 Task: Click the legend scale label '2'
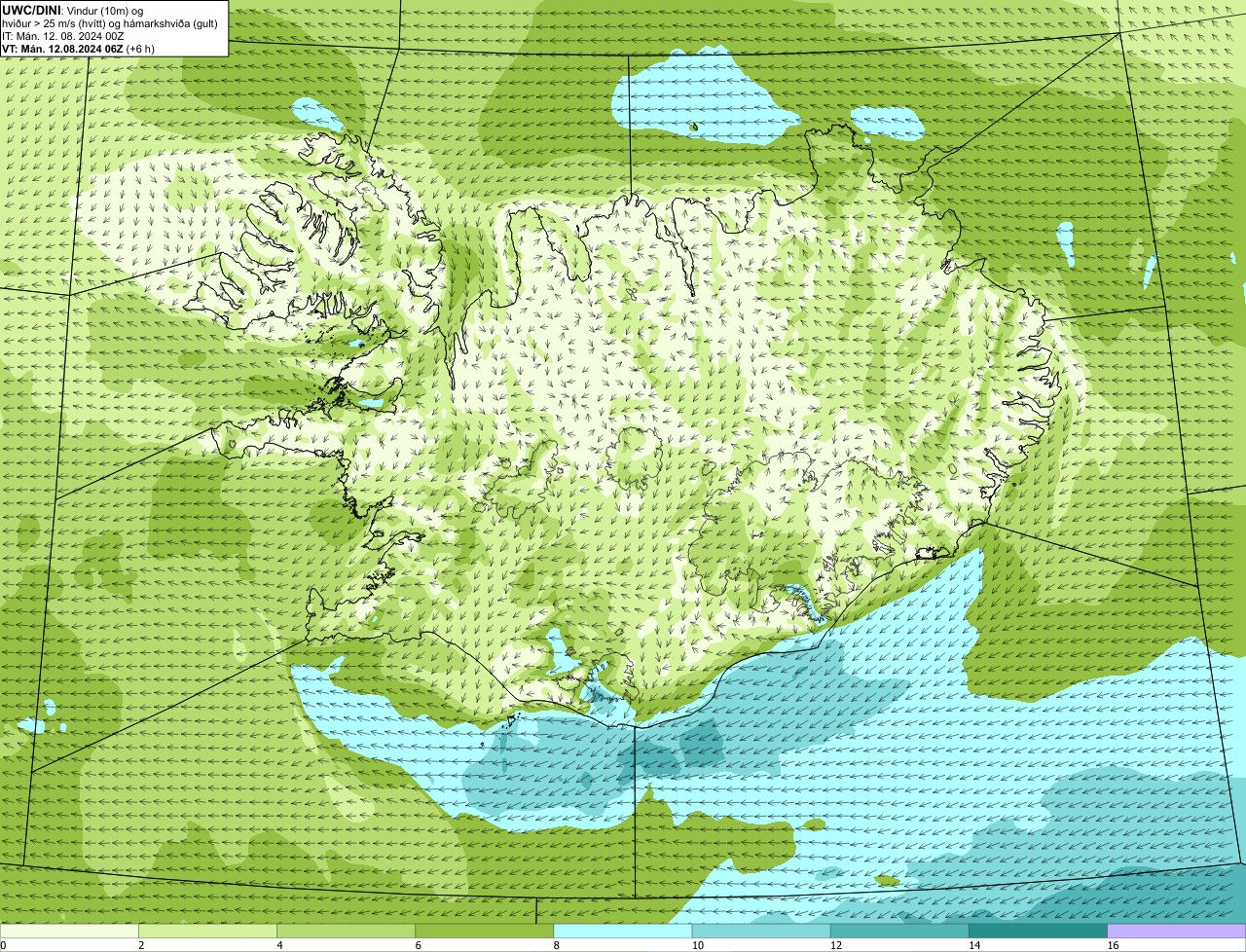coord(141,945)
